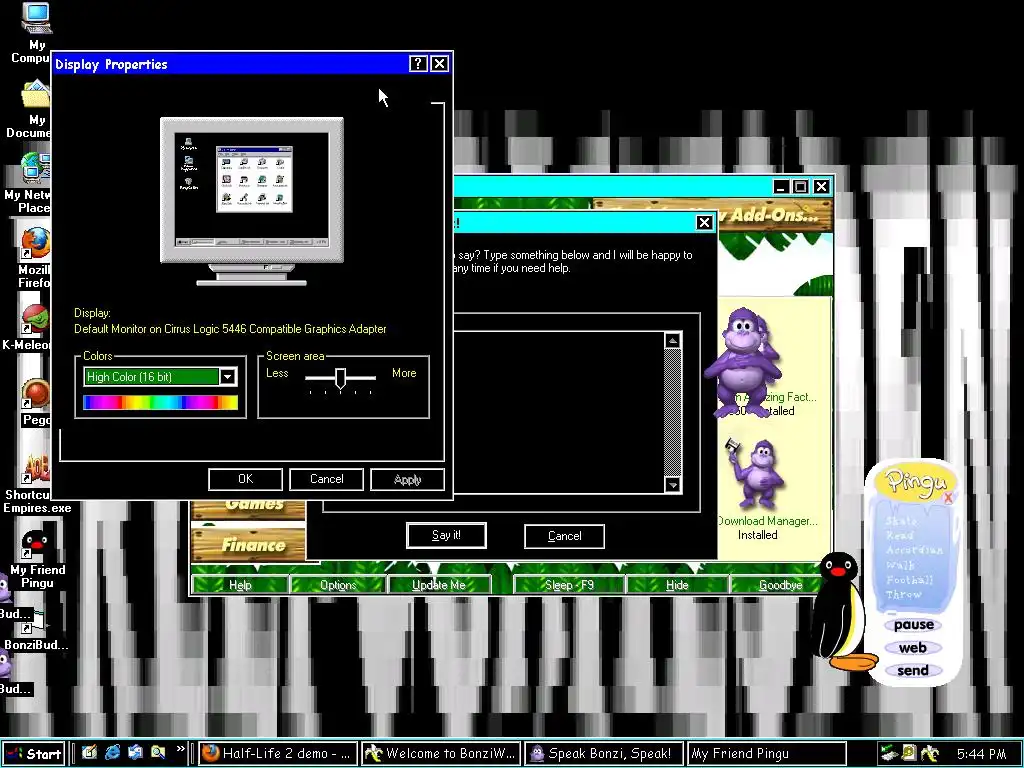Viewport: 1024px width, 768px height.
Task: Click OK in Display Properties
Action: coord(246,479)
